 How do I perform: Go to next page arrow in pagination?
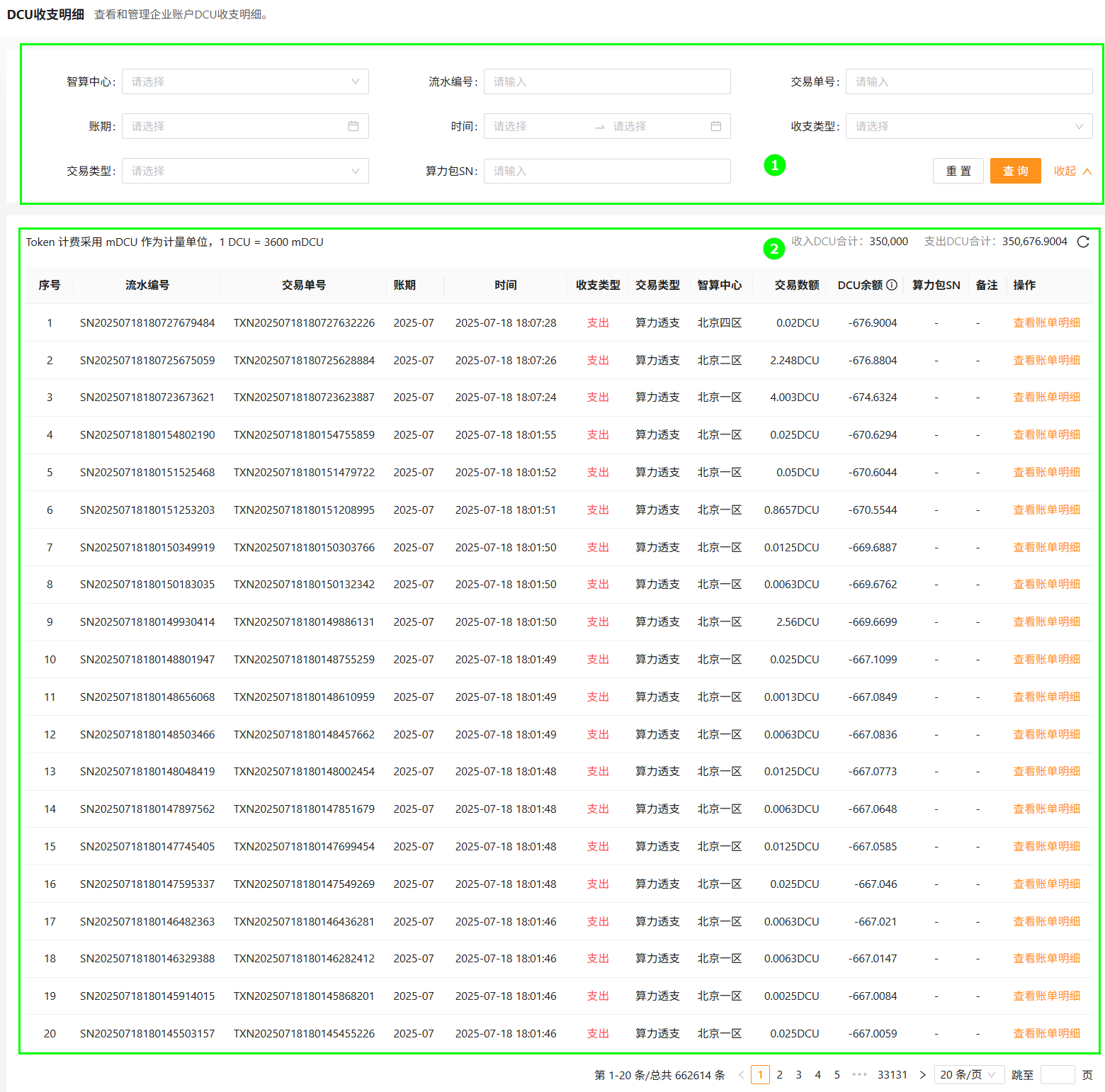pyautogui.click(x=922, y=1075)
